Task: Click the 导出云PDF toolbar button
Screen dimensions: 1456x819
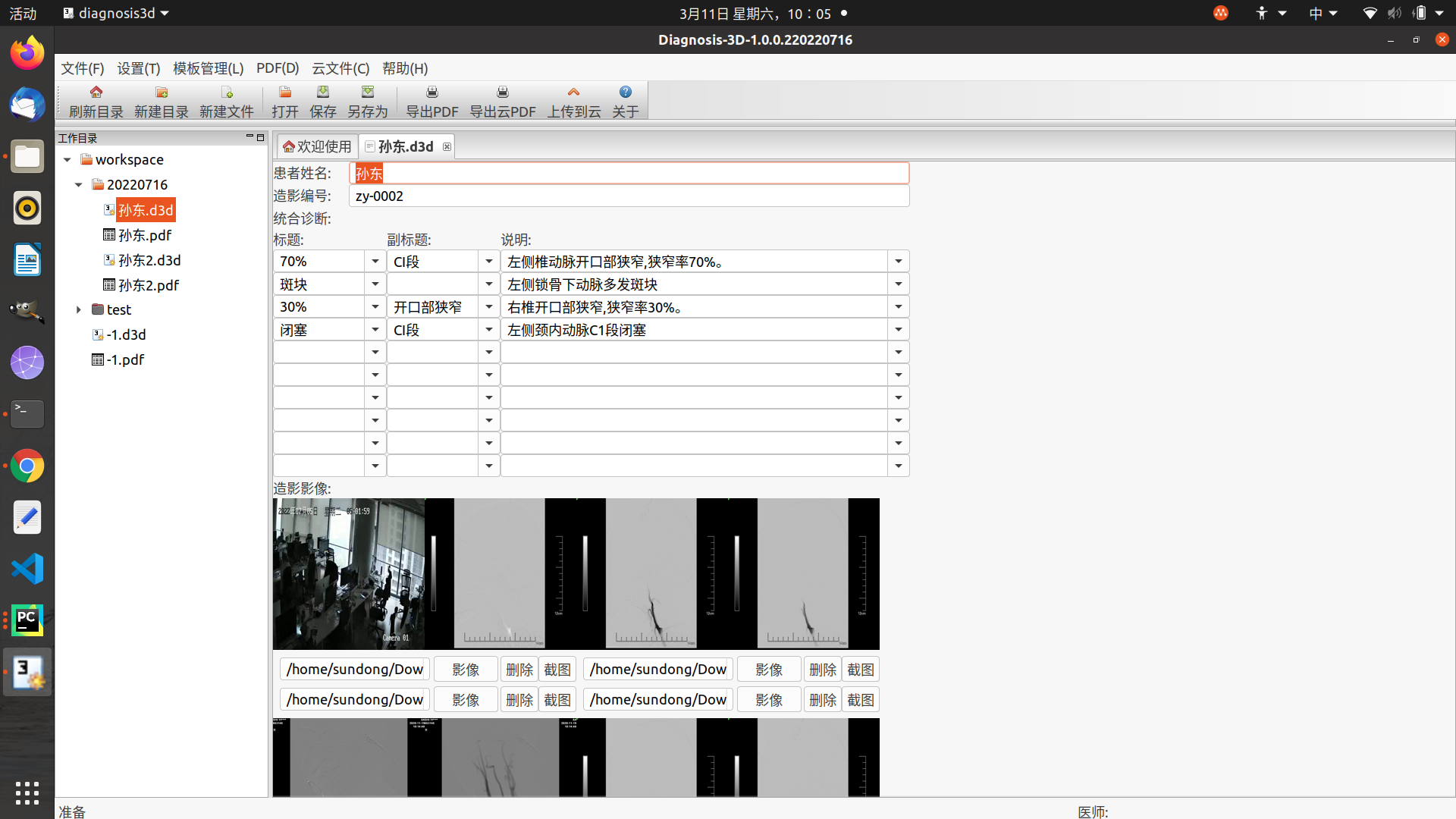Action: 503,102
